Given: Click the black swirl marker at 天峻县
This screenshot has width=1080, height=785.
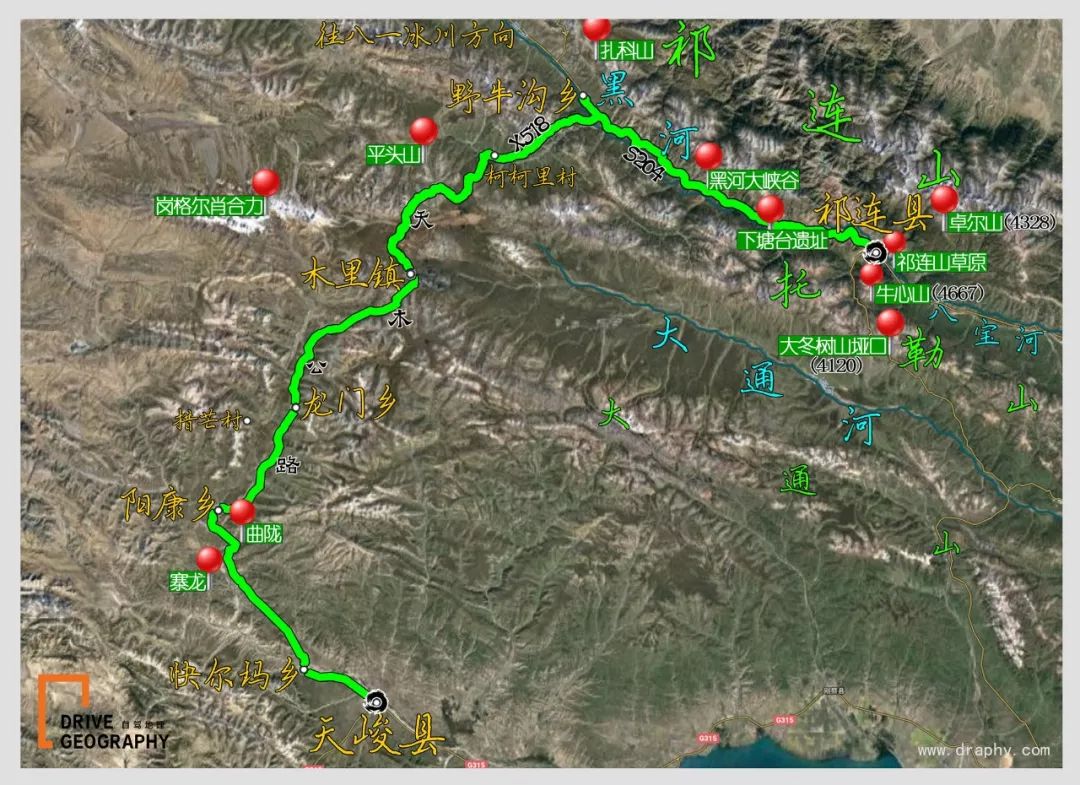Looking at the screenshot, I should (377, 702).
